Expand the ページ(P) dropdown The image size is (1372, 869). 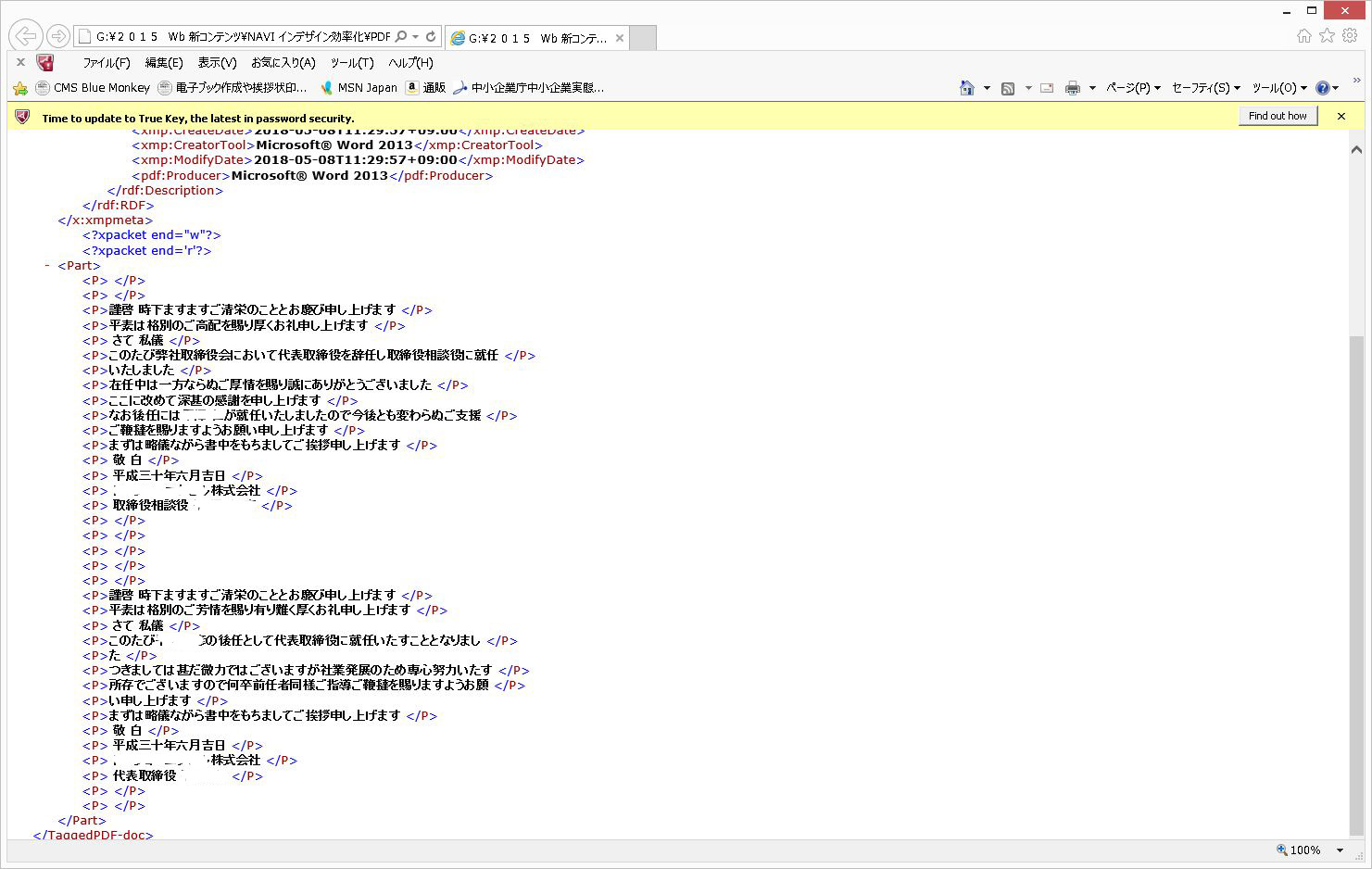point(1133,88)
